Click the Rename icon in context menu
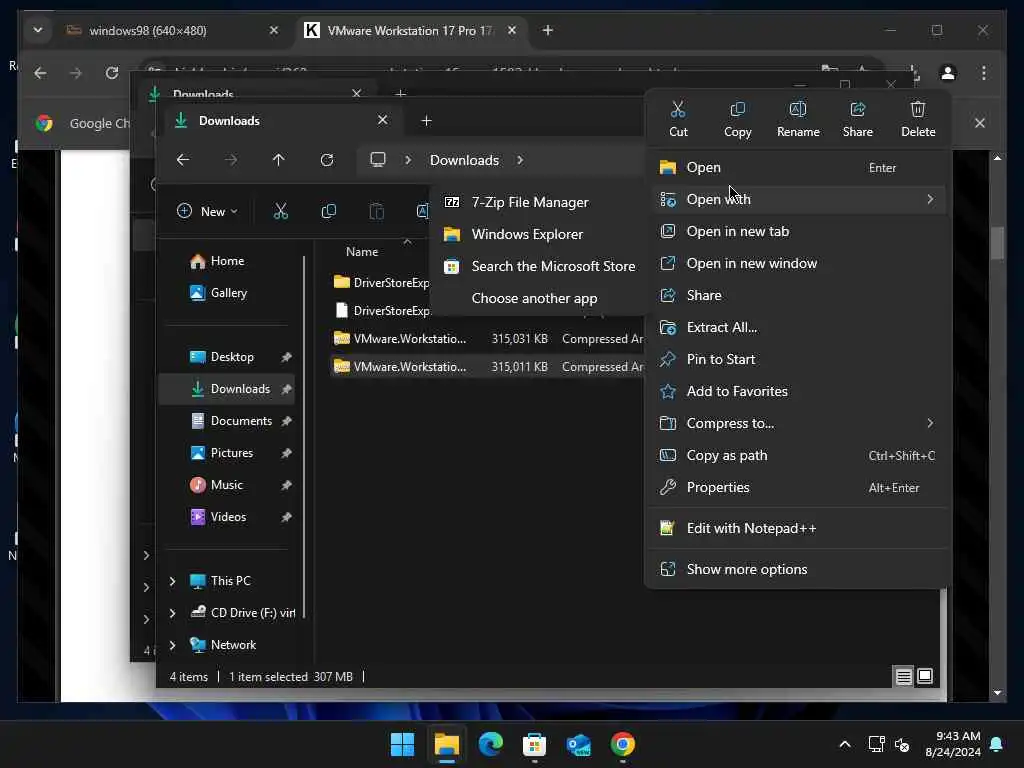This screenshot has height=768, width=1024. pos(797,110)
